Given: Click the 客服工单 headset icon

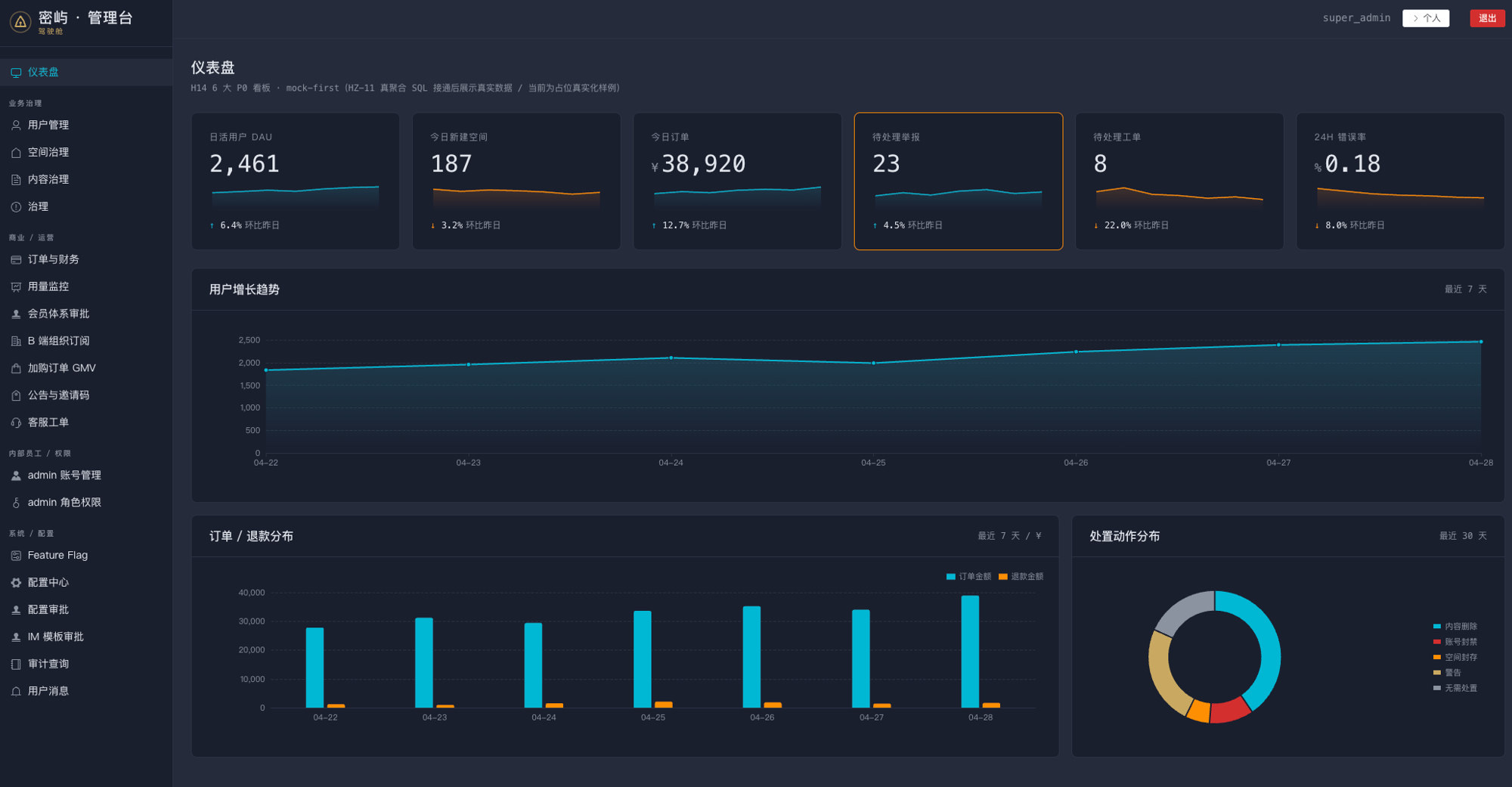Looking at the screenshot, I should (16, 423).
